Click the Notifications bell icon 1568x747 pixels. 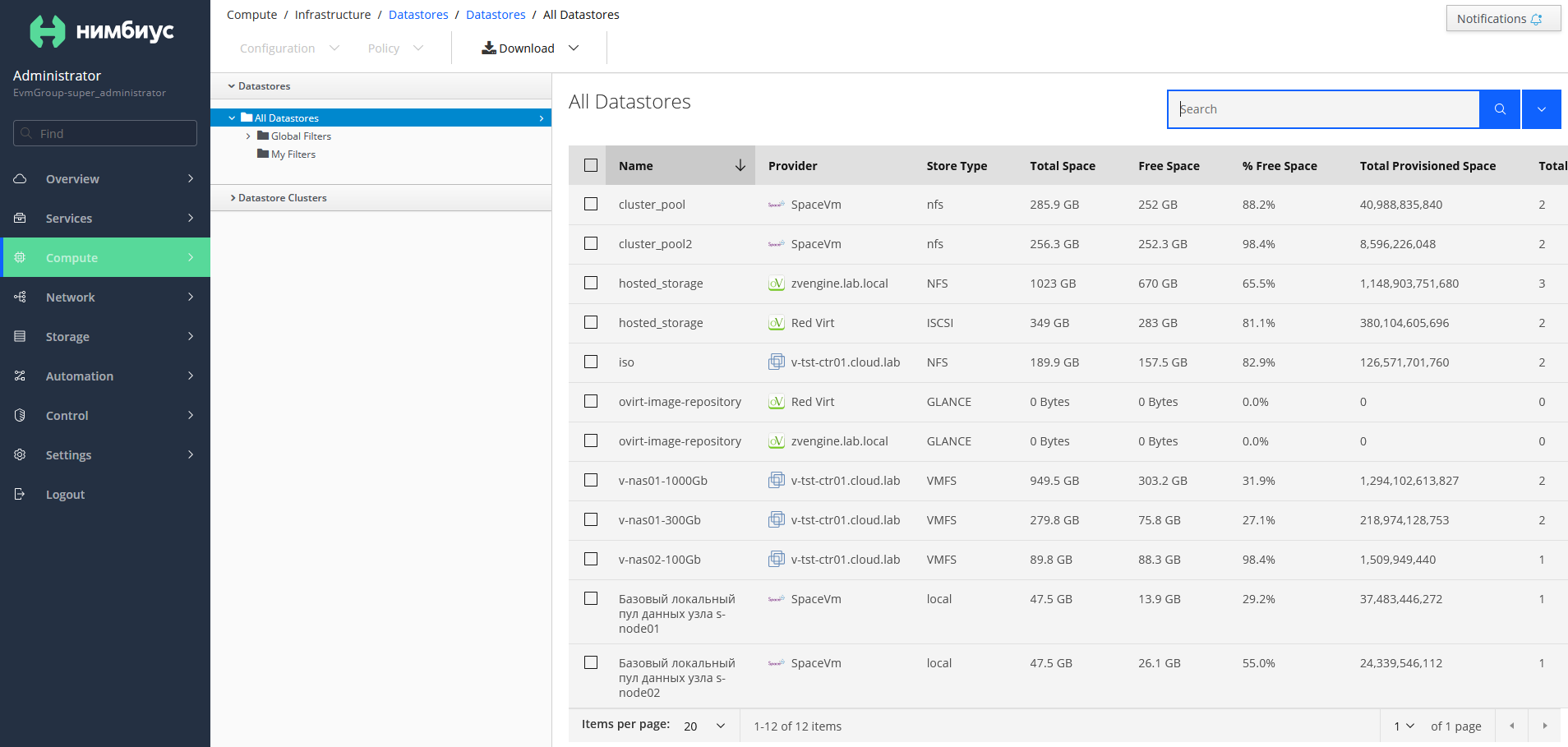coord(1536,19)
